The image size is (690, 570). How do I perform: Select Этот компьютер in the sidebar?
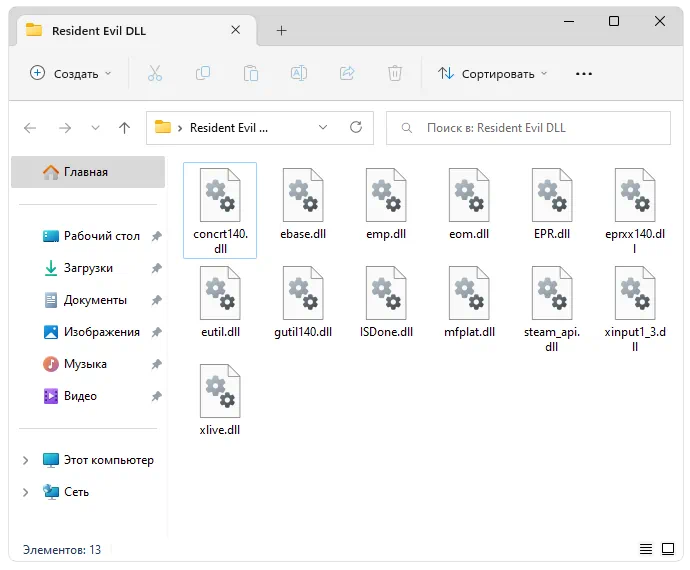pyautogui.click(x=99, y=460)
